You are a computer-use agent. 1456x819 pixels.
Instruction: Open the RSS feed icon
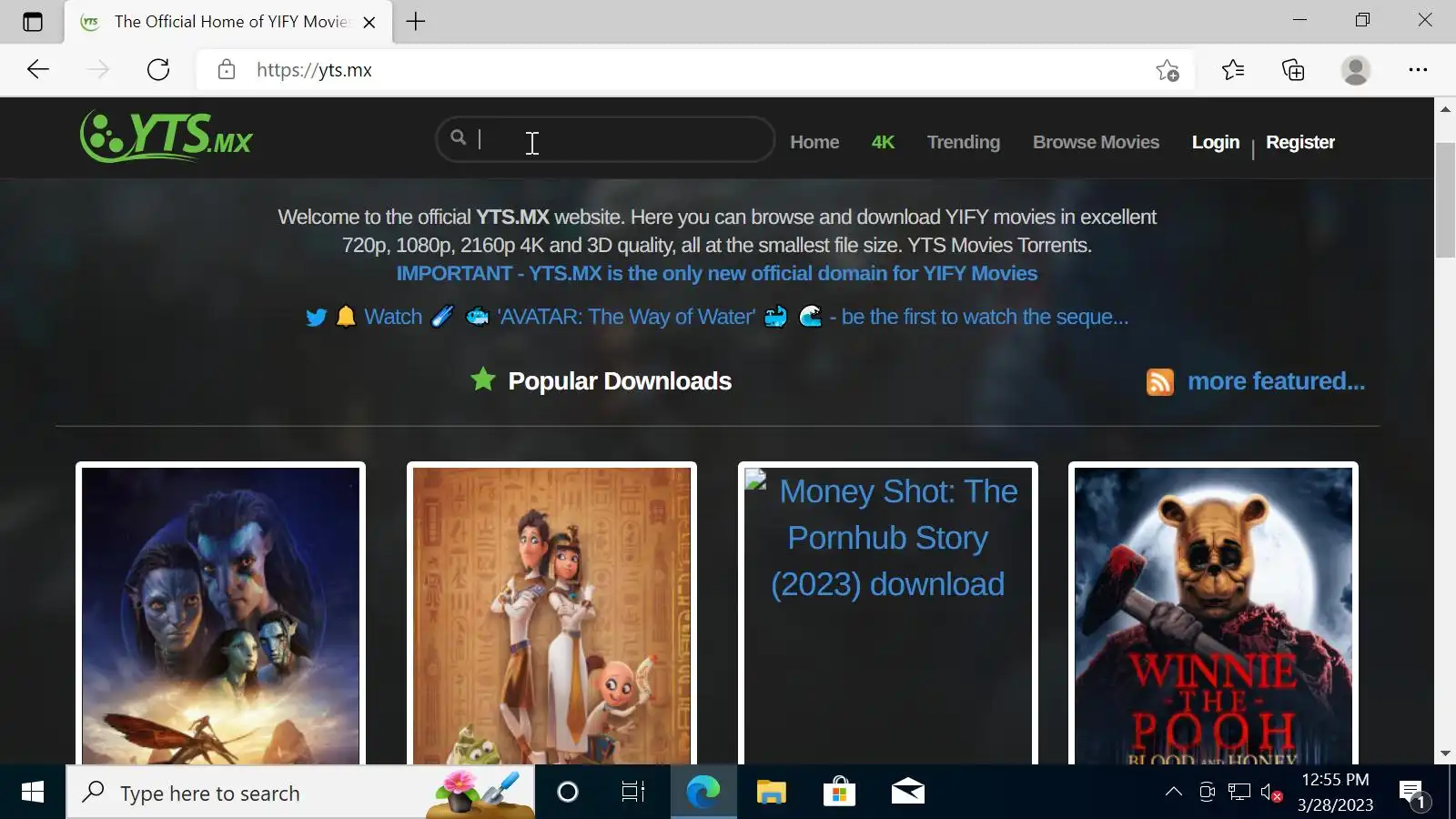[1159, 382]
